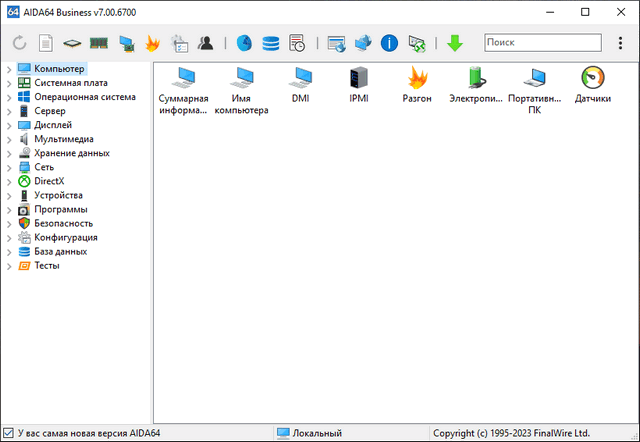Click the blue database toolbar icon
640x442 pixels.
(271, 43)
